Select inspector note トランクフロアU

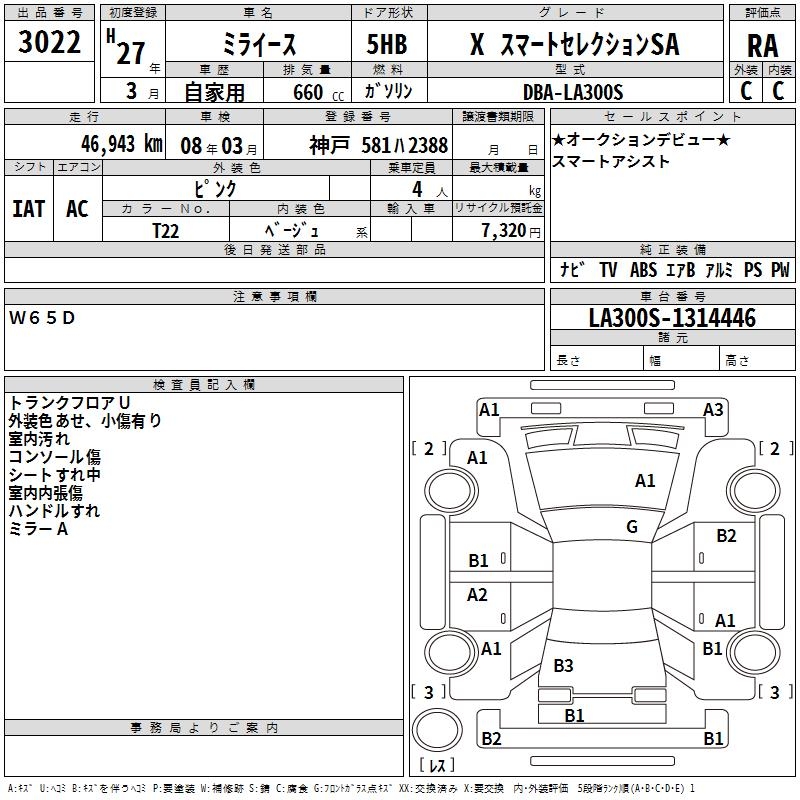(69, 403)
